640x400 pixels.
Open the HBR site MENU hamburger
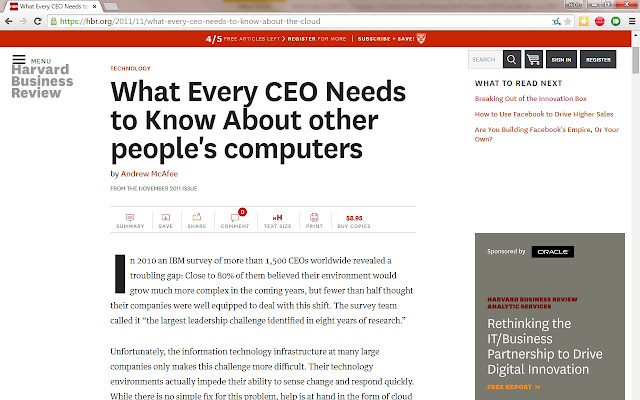point(19,60)
